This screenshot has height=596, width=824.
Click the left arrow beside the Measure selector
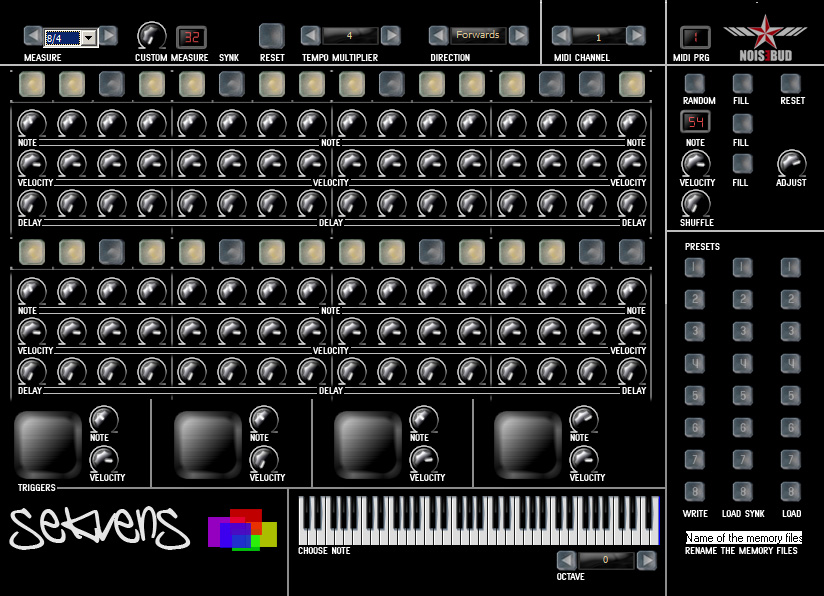click(x=33, y=36)
